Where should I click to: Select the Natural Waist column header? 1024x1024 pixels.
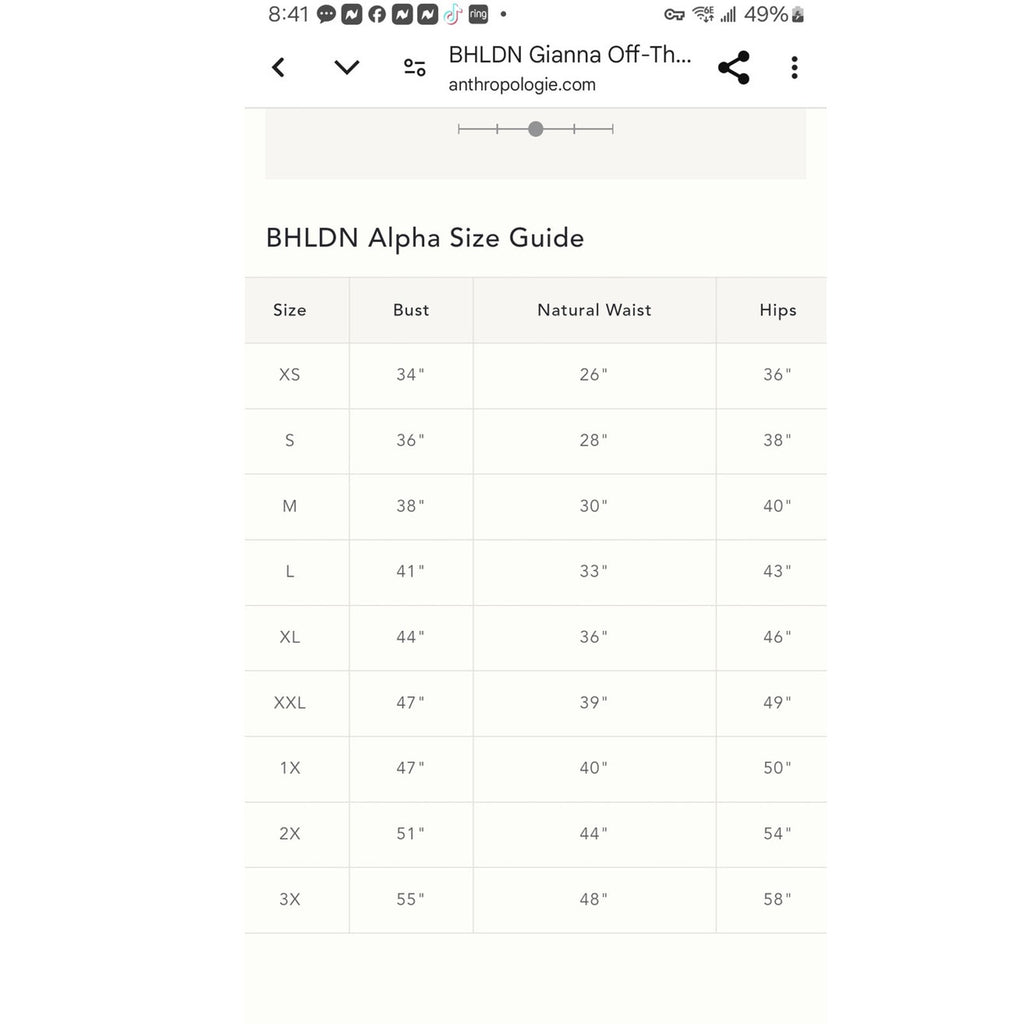pyautogui.click(x=594, y=310)
